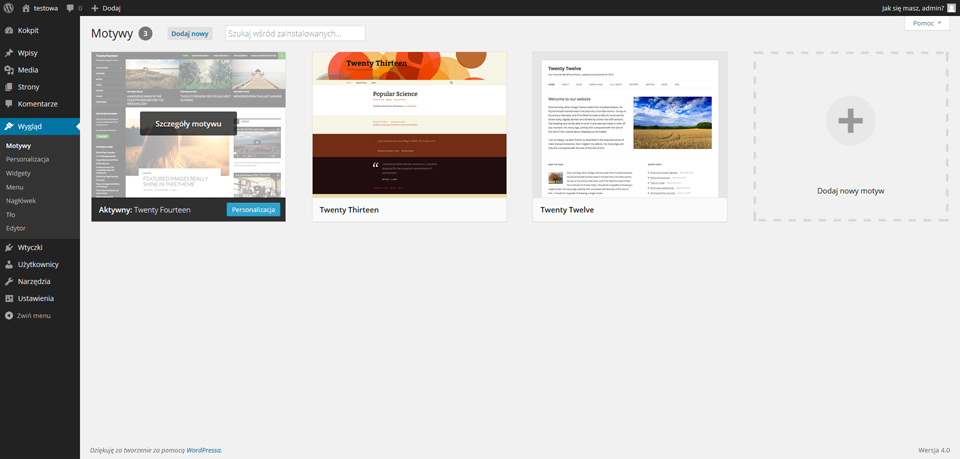Click the plus Dodaj icon in admin bar
This screenshot has width=960, height=459.
coord(95,8)
